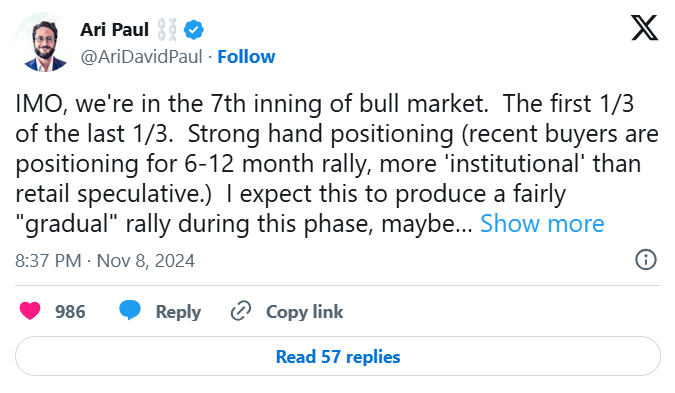The image size is (675, 393).
Task: Click the 986 likes count
Action: coord(70,312)
